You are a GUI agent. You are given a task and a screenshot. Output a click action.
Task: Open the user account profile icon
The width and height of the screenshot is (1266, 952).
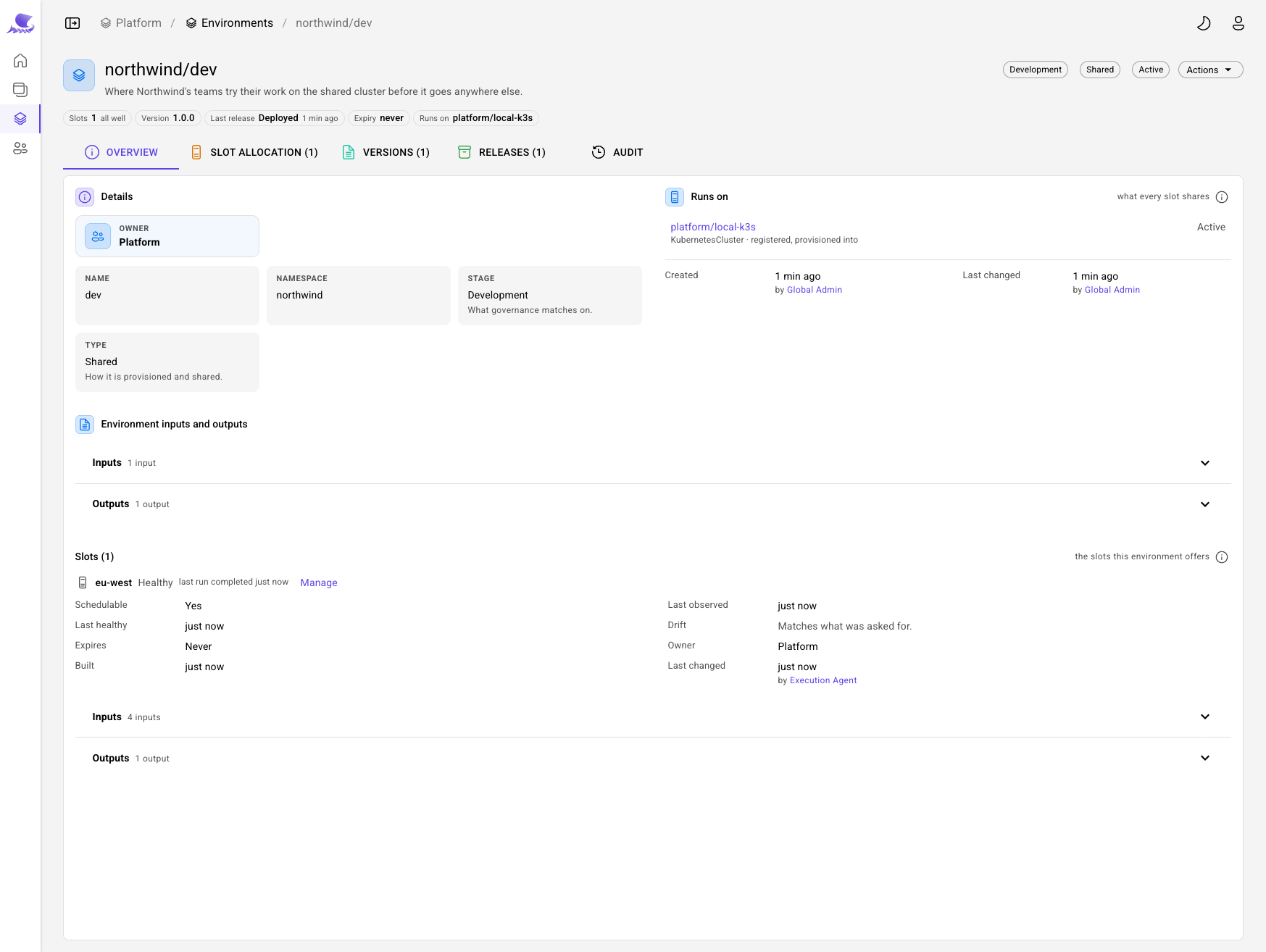pos(1238,23)
